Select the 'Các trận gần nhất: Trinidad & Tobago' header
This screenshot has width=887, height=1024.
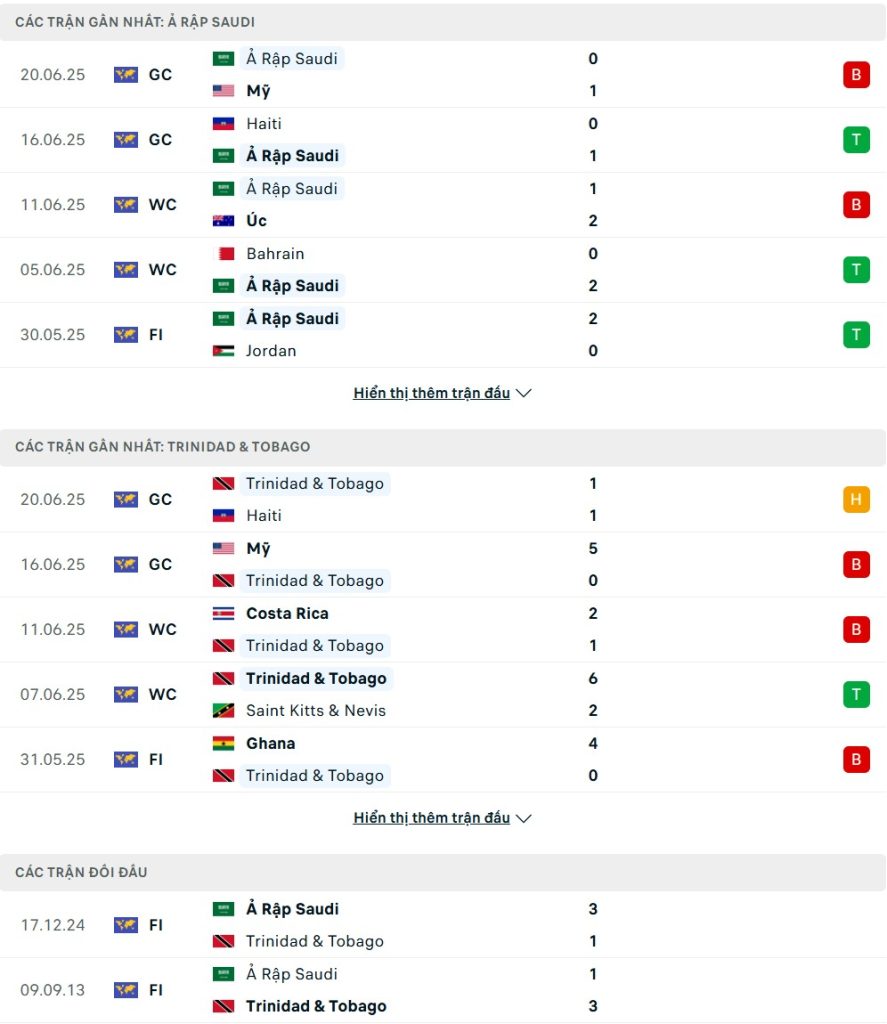tap(163, 447)
